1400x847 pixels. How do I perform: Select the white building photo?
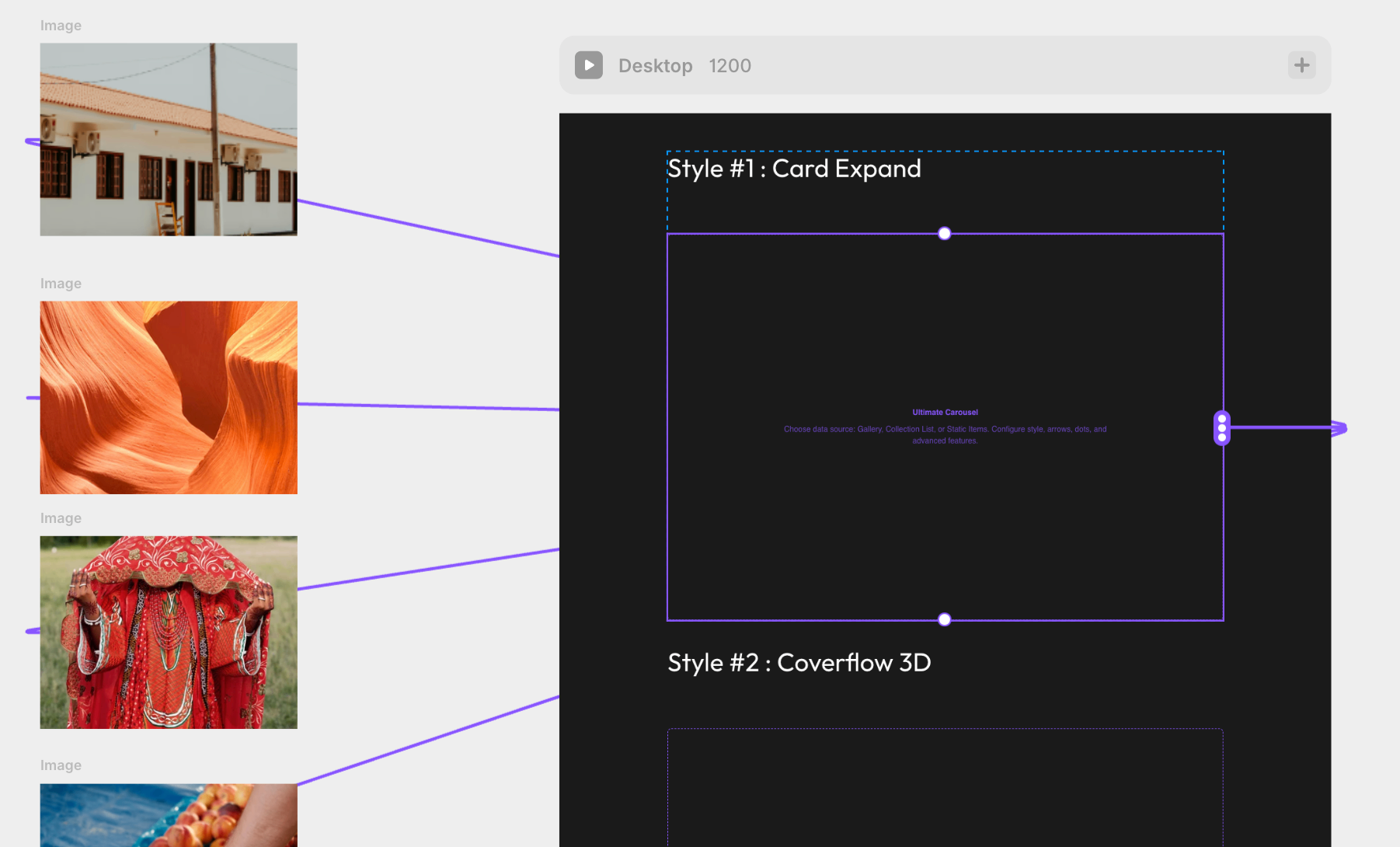pos(169,140)
